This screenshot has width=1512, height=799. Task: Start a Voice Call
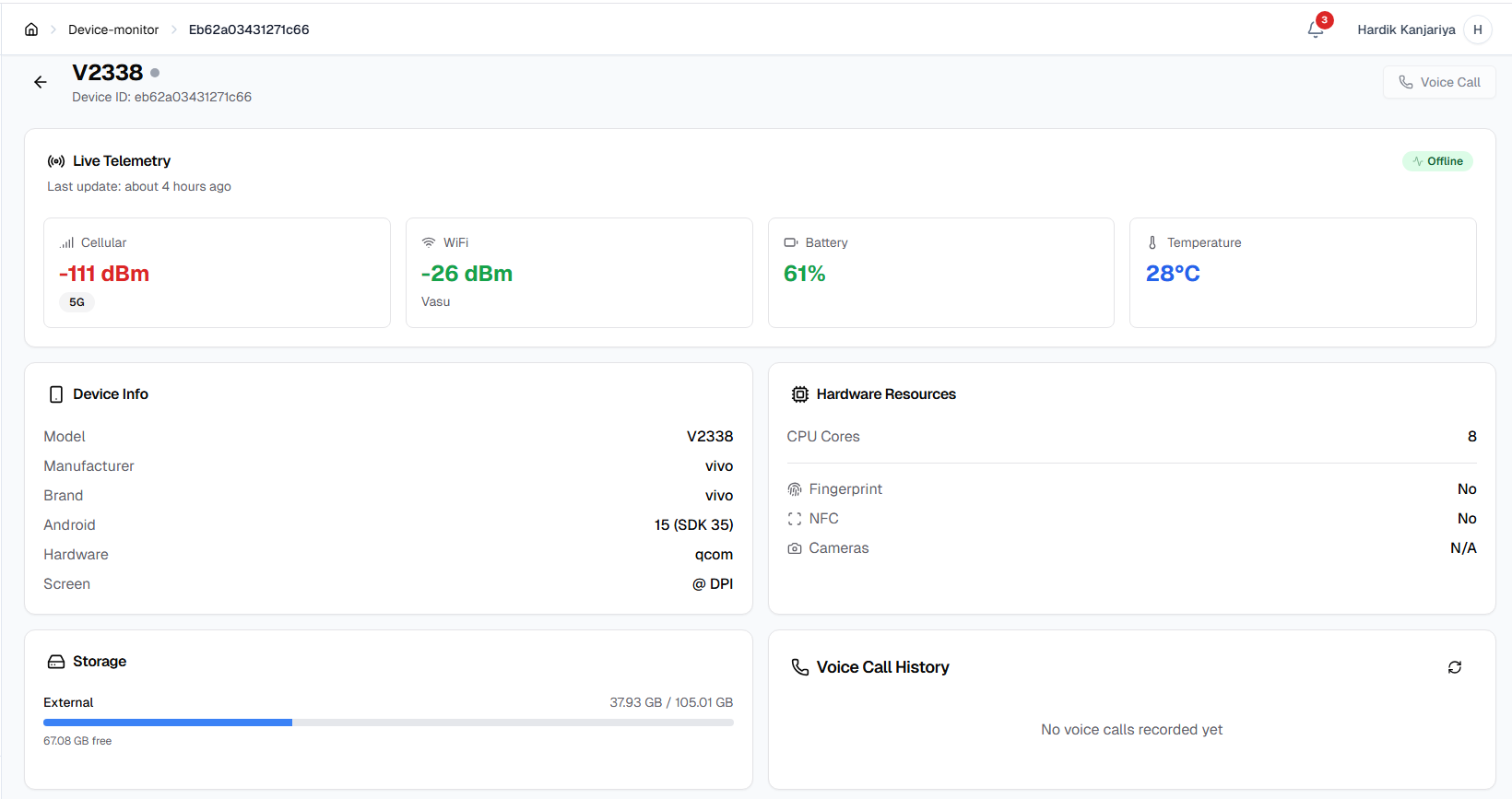click(x=1439, y=82)
